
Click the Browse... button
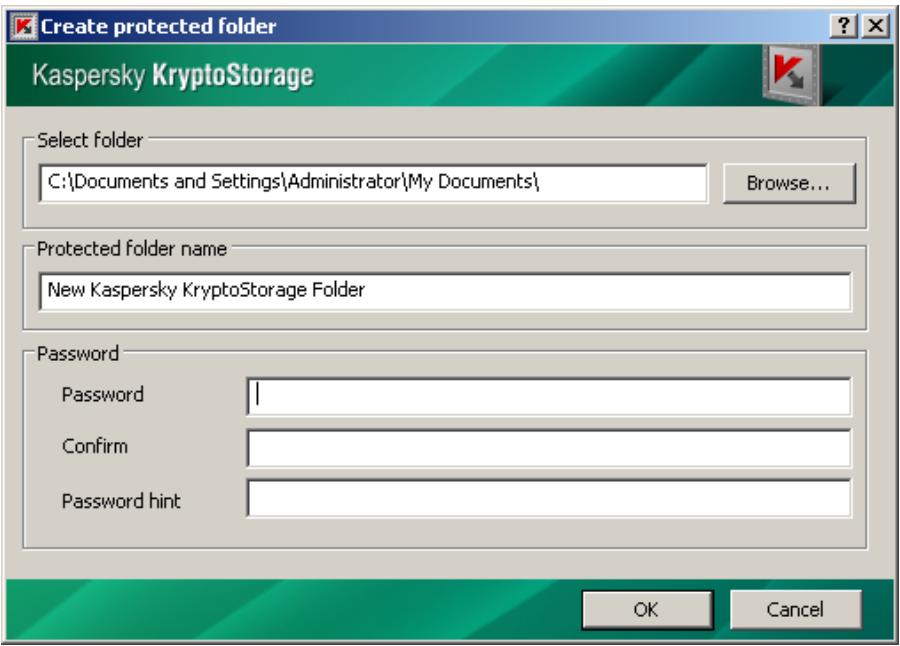(789, 183)
